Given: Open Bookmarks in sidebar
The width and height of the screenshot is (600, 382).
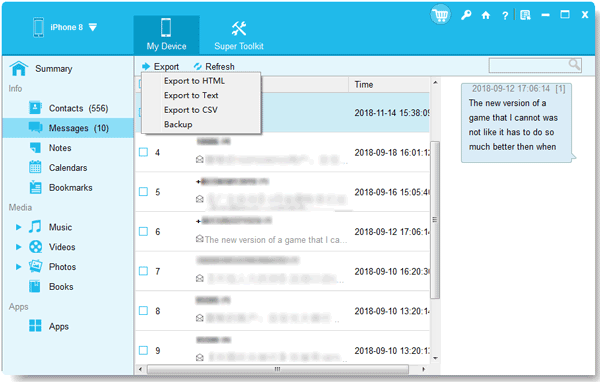Looking at the screenshot, I should coord(71,188).
